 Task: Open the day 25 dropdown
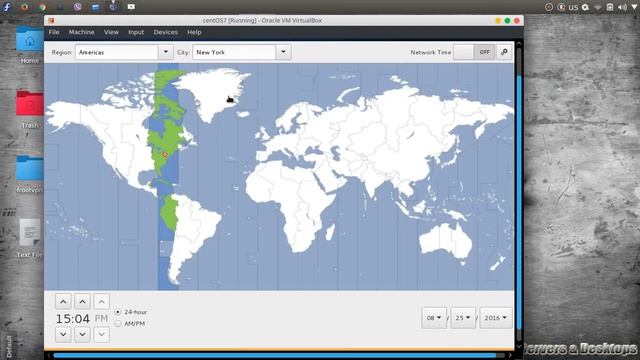[463, 318]
